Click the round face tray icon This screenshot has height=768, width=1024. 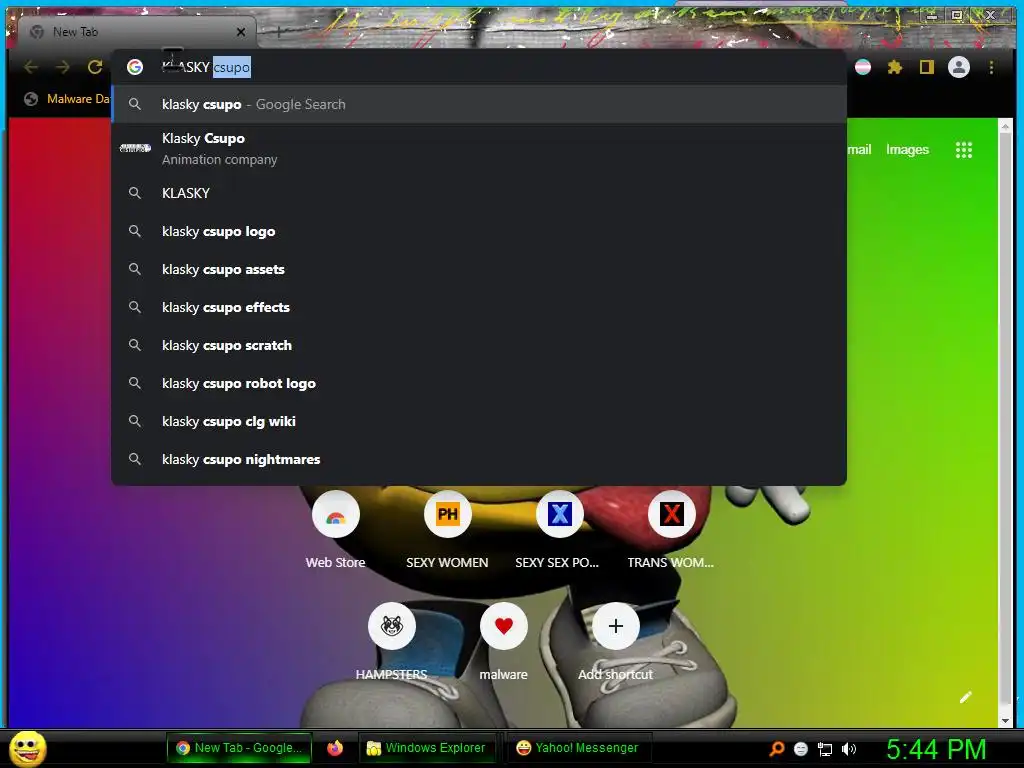(x=801, y=749)
